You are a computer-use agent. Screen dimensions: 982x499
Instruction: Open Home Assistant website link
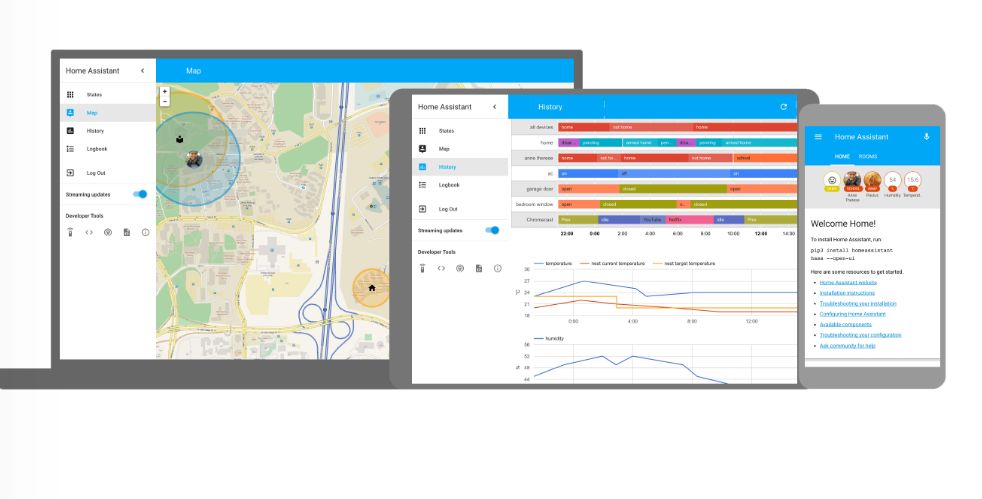(848, 282)
